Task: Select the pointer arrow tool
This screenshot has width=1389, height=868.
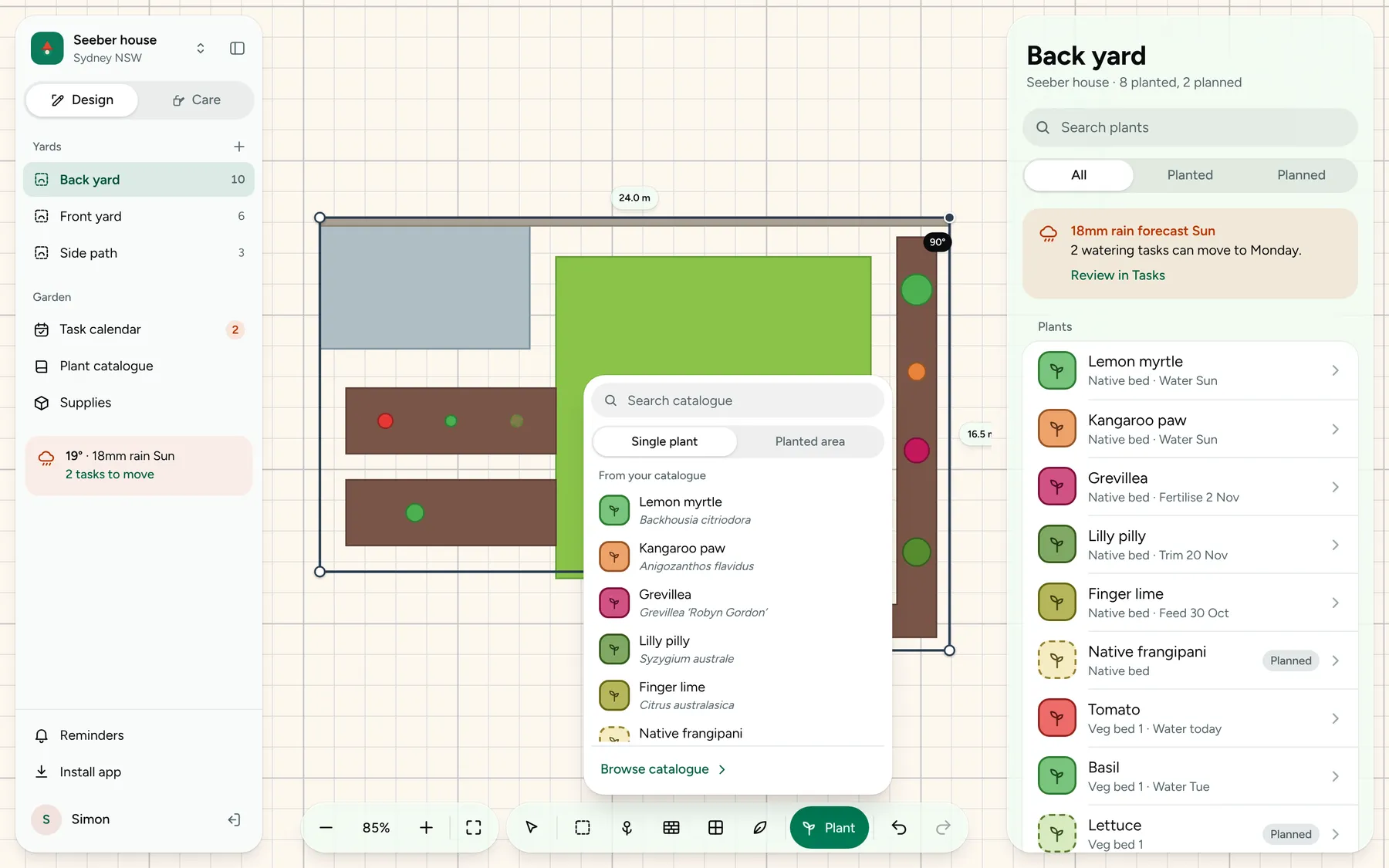Action: pyautogui.click(x=531, y=827)
